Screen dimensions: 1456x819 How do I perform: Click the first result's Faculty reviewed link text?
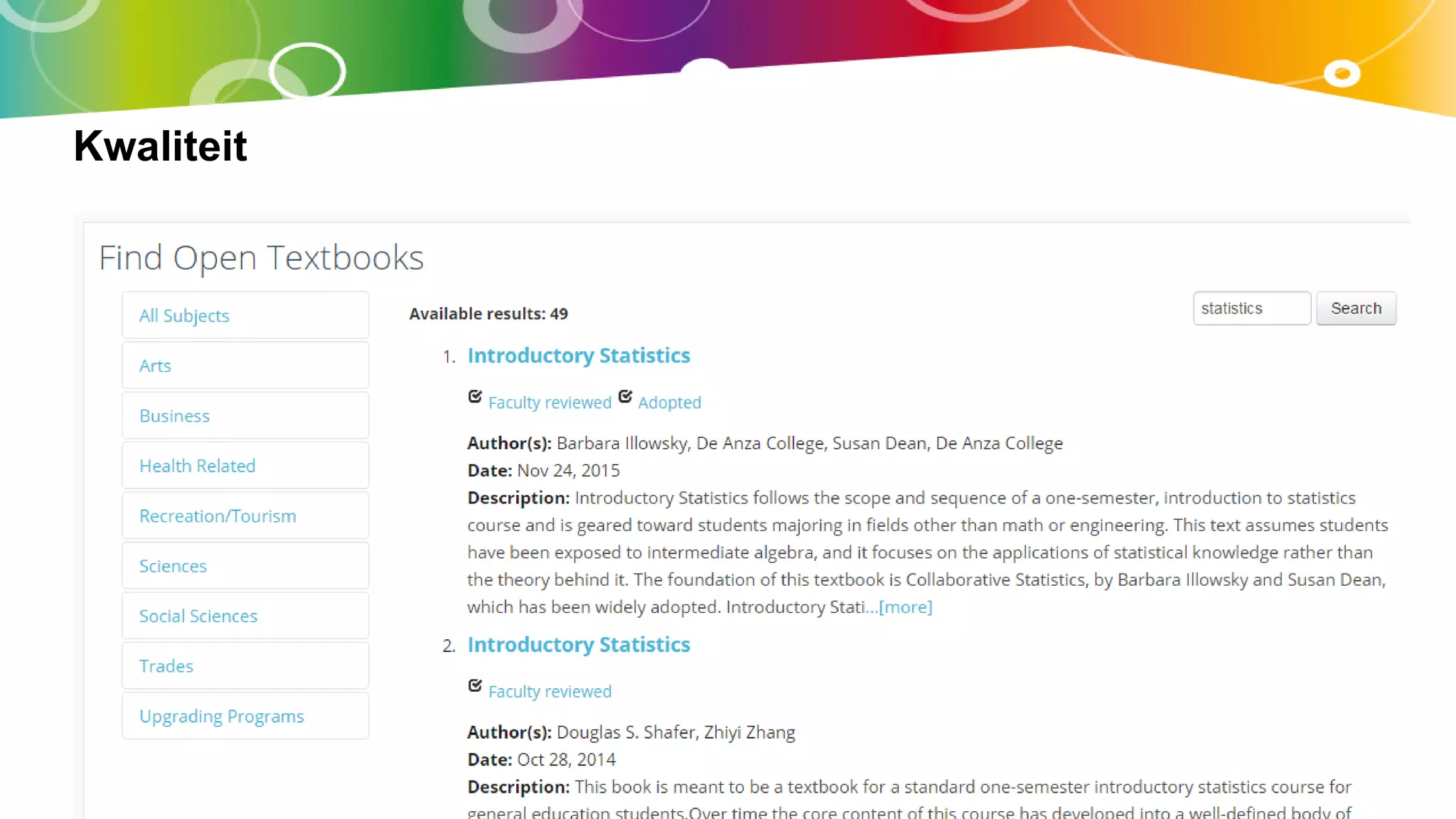[x=550, y=402]
